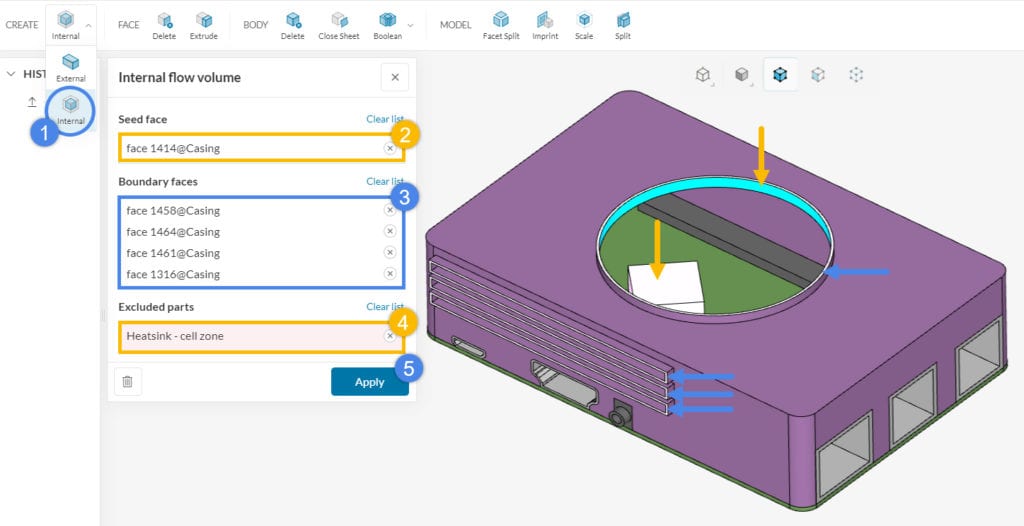The height and width of the screenshot is (526, 1024).
Task: Clear the Seed face list
Action: coord(385,119)
